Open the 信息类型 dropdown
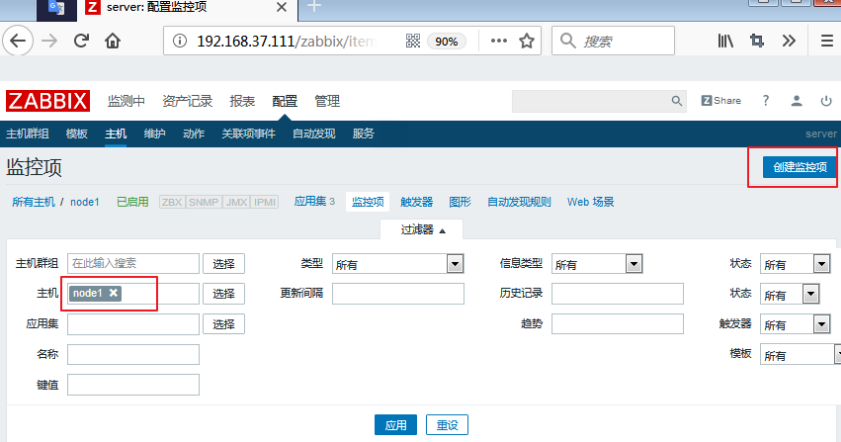 pyautogui.click(x=596, y=263)
